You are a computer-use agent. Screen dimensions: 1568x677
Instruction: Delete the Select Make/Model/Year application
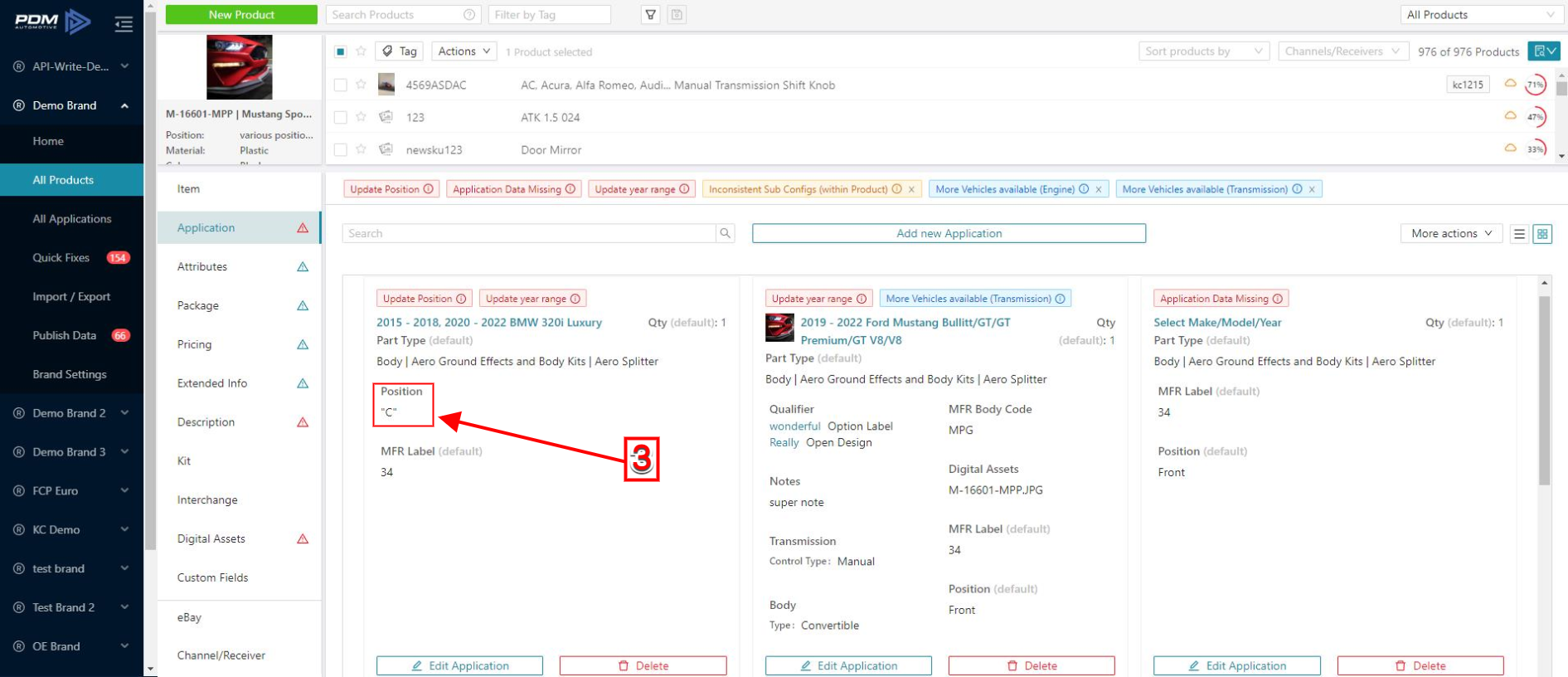(x=1420, y=666)
